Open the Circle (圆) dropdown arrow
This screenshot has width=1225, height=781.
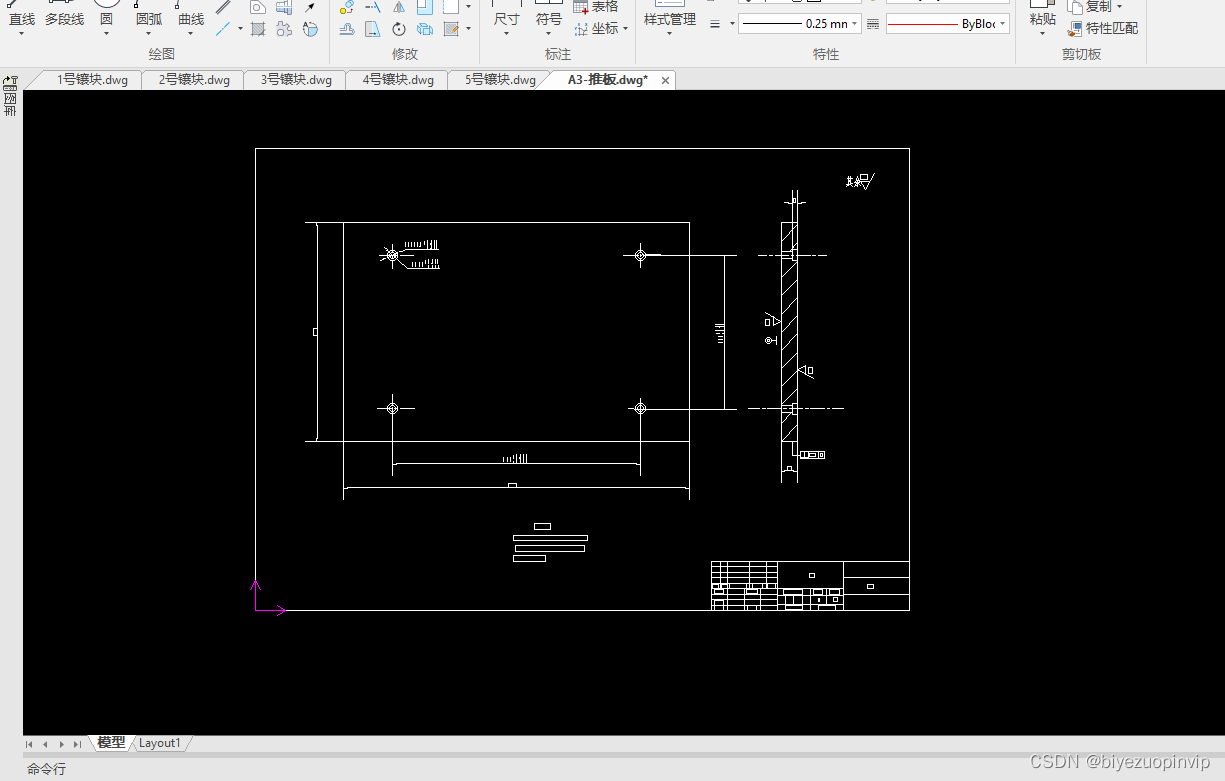pos(106,34)
